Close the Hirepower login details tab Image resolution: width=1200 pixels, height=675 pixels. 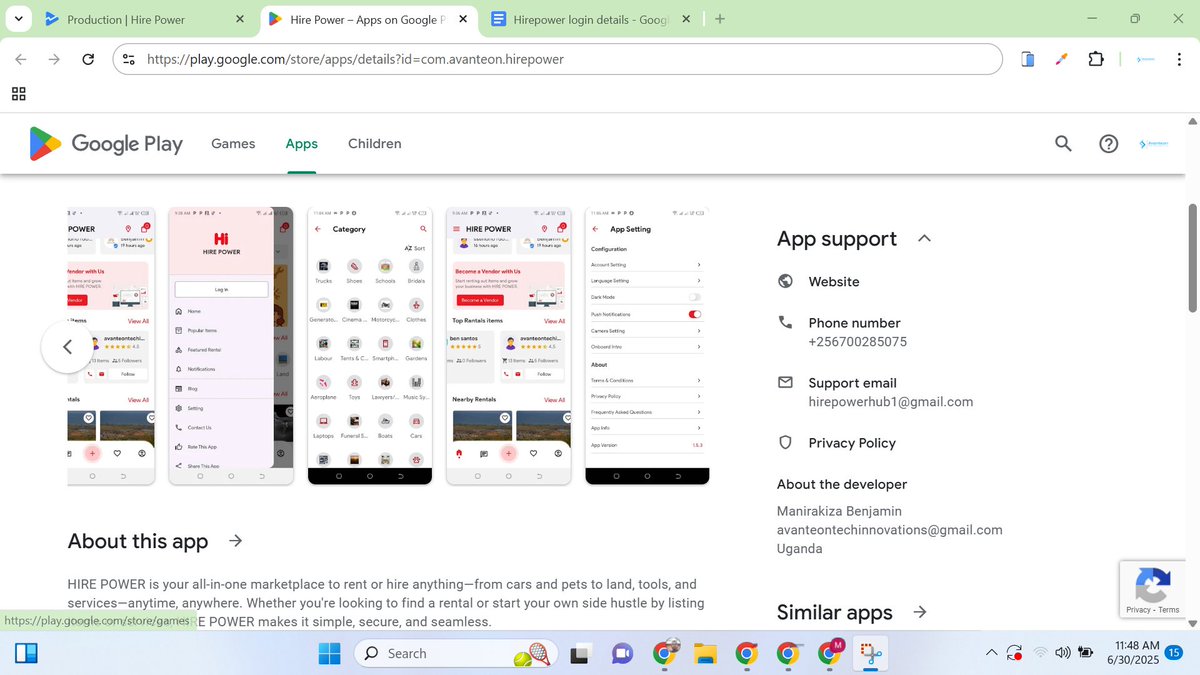(x=687, y=19)
